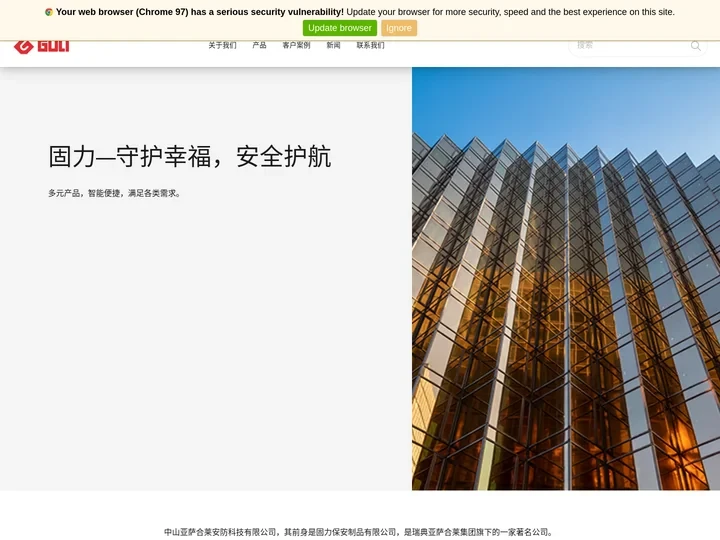Open the 客户案例 menu item

pos(296,45)
